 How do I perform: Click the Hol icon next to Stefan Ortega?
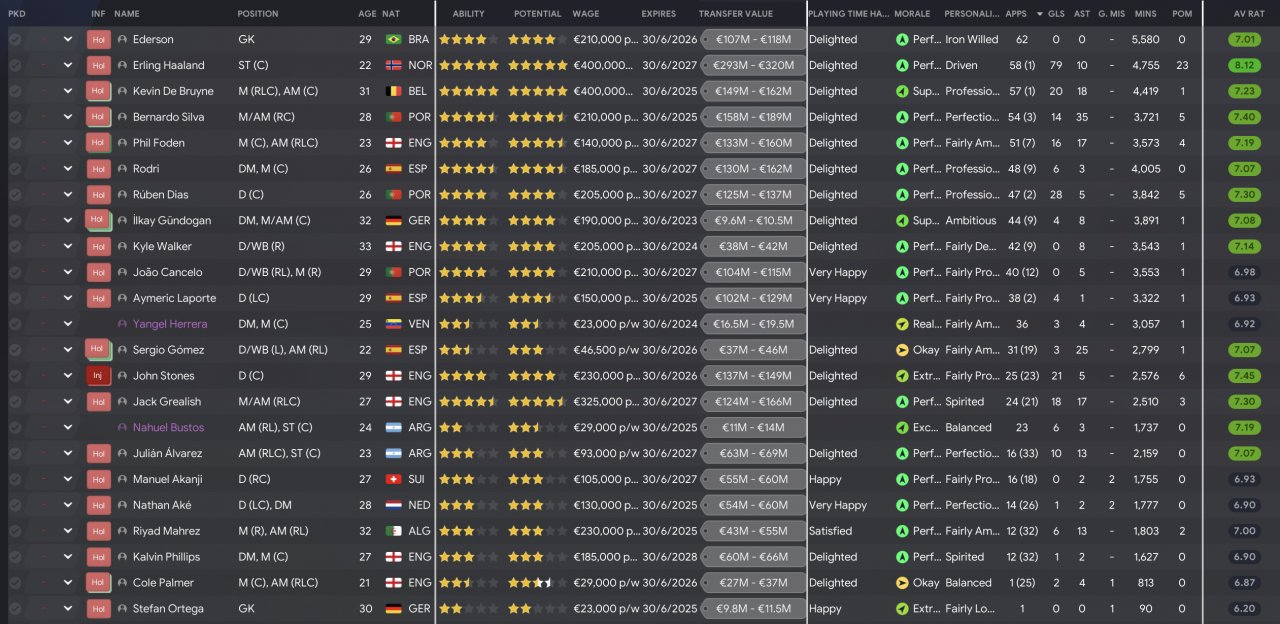tap(98, 609)
